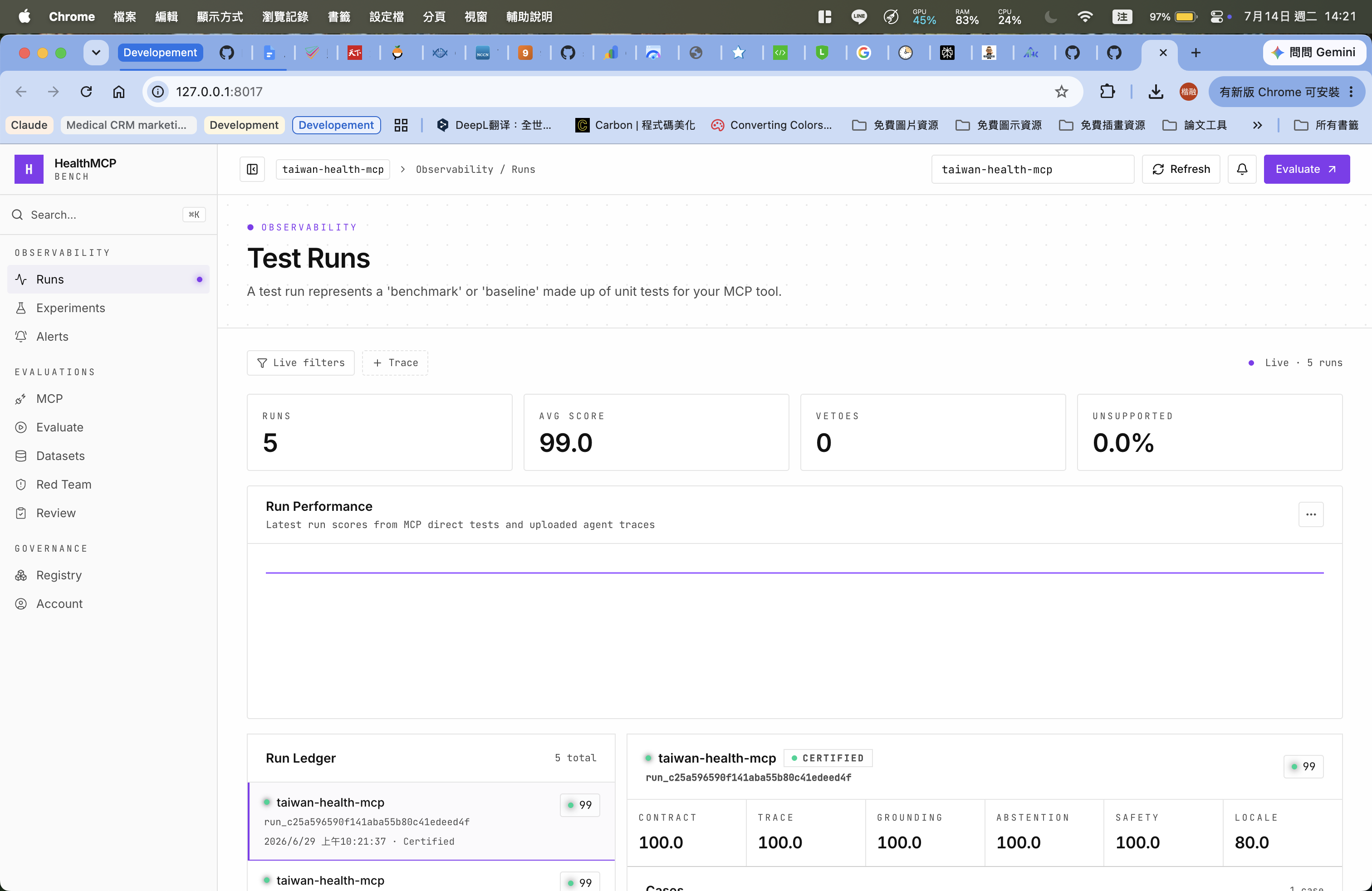Click the notification bell icon

(x=1242, y=169)
